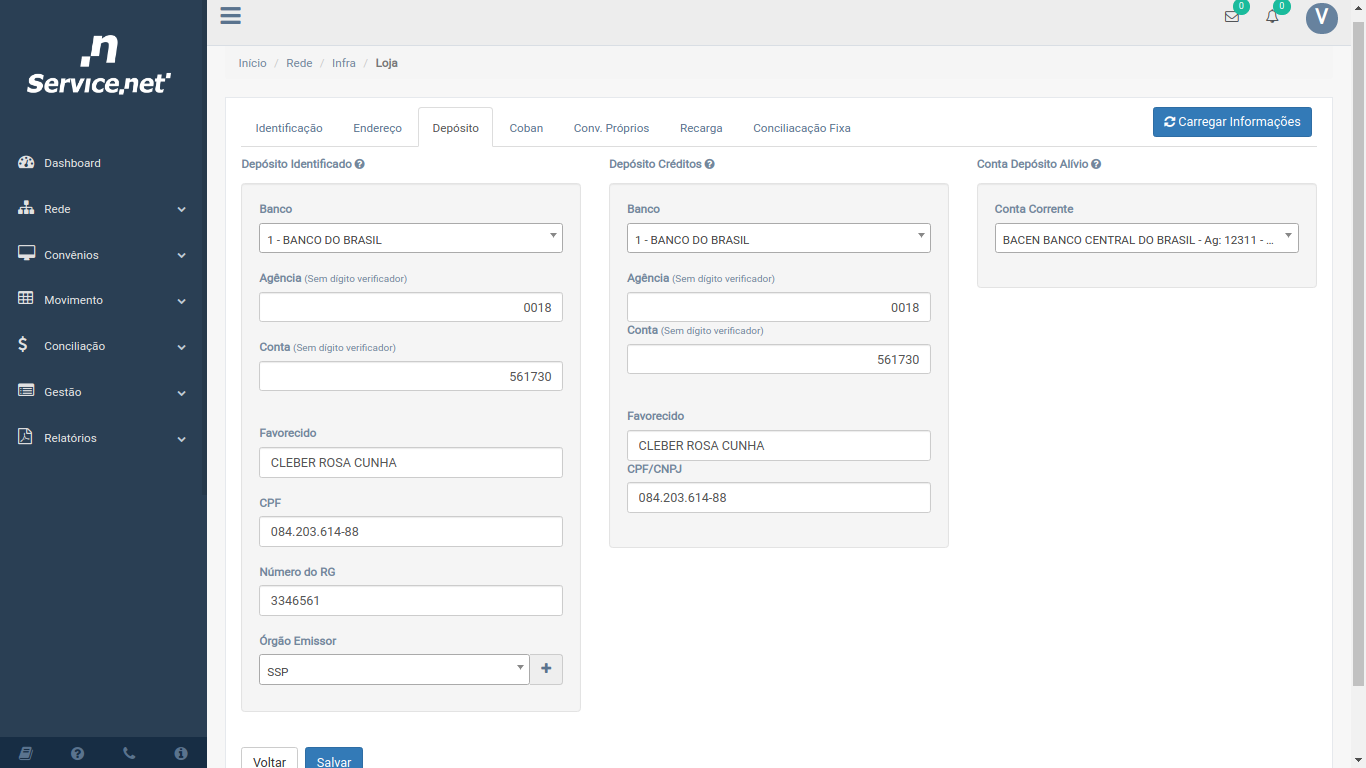
Task: Open the Órgão Emissor SSP dropdown
Action: pos(394,670)
